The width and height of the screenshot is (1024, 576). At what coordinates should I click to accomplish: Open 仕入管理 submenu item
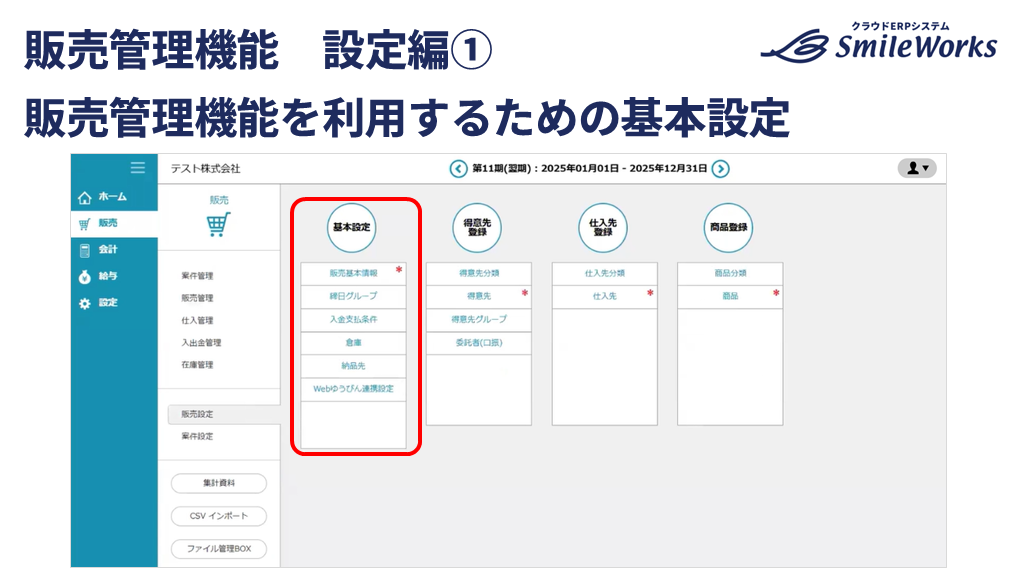(197, 320)
